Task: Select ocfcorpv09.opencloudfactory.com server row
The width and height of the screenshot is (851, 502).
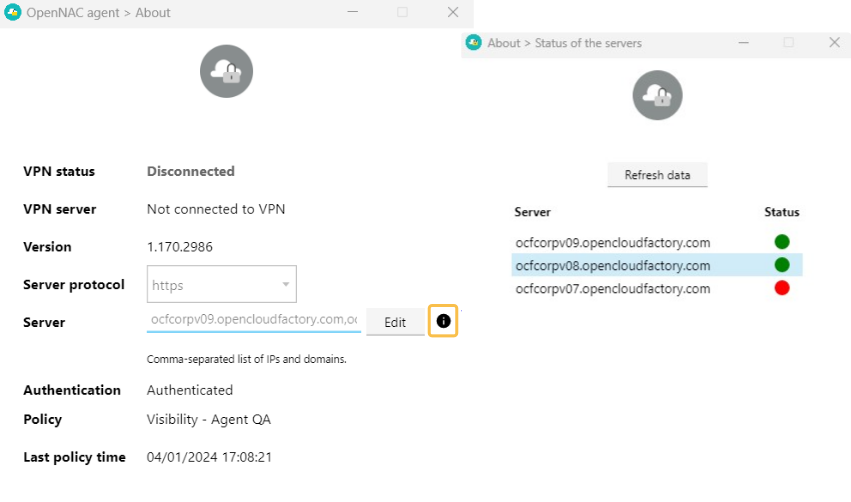Action: [657, 242]
